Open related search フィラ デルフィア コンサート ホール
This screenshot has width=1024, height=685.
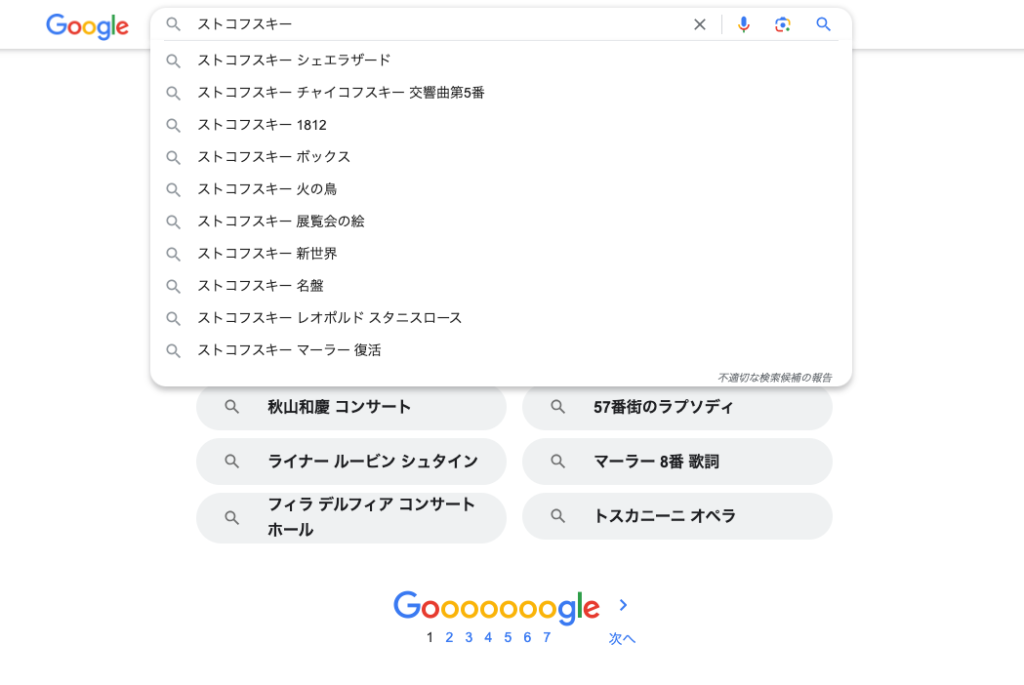point(370,517)
